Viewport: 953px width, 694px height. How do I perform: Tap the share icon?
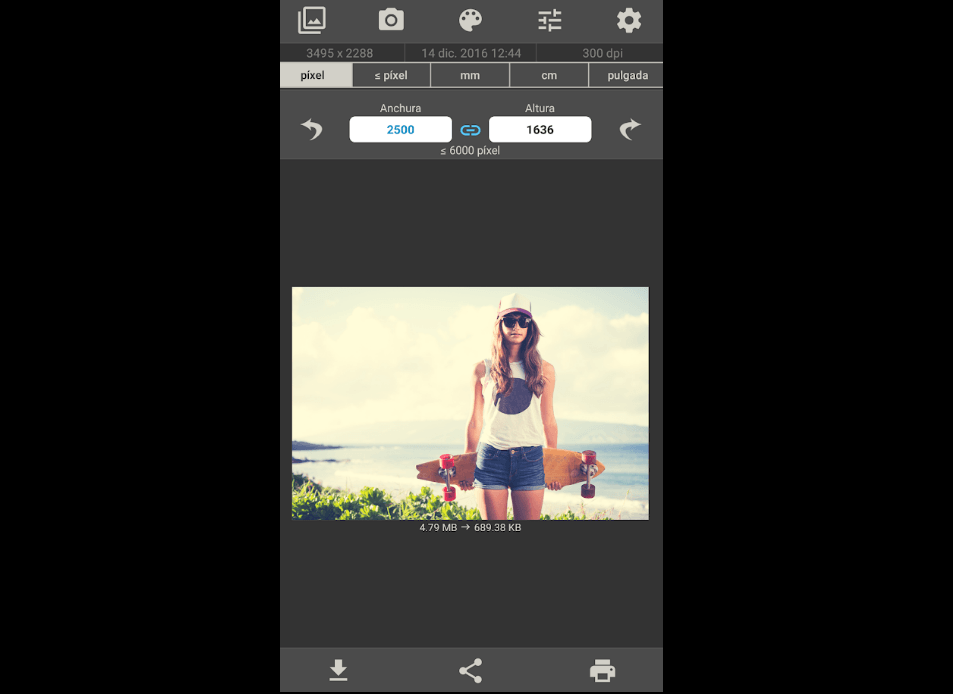(470, 670)
